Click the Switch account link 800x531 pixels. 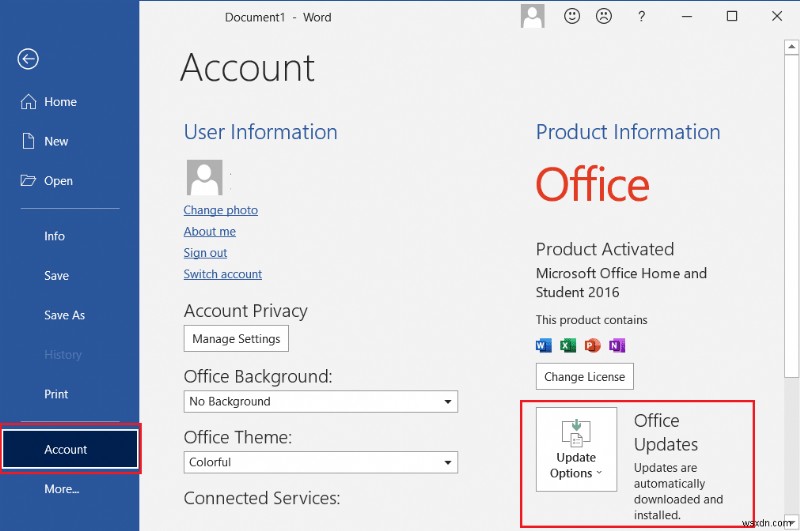(x=222, y=274)
